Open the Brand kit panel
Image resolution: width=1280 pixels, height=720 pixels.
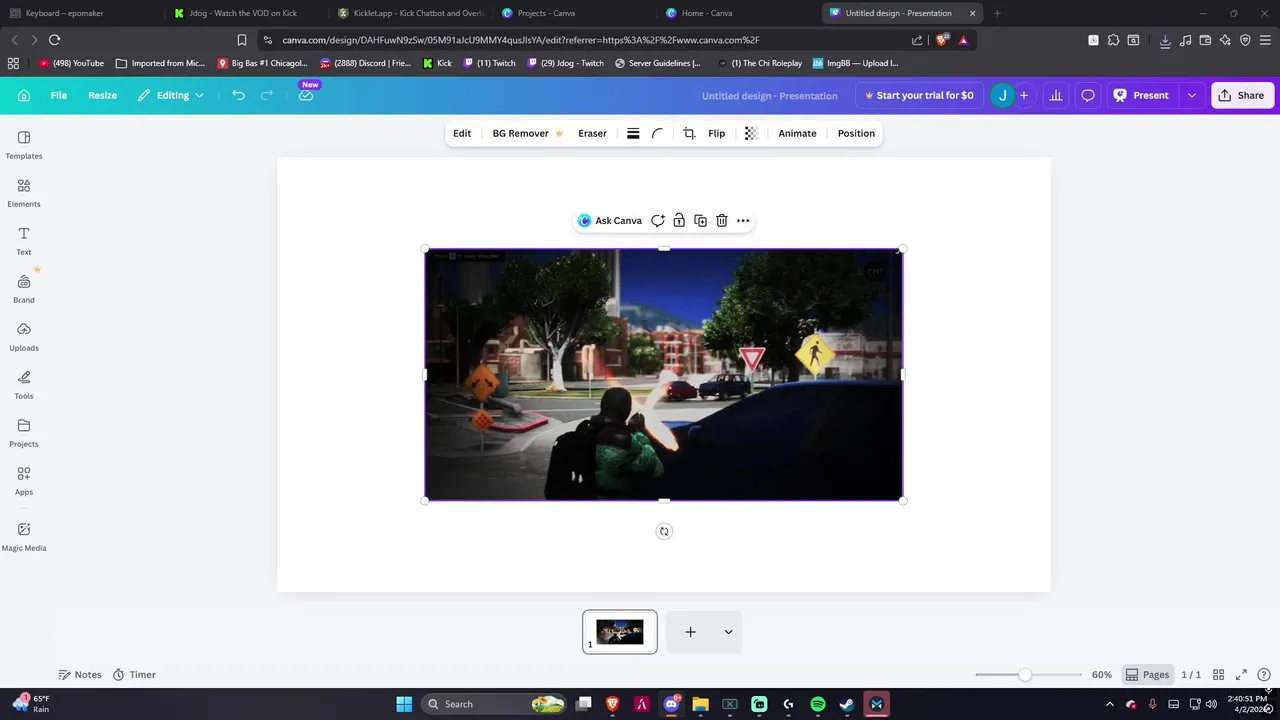point(24,289)
